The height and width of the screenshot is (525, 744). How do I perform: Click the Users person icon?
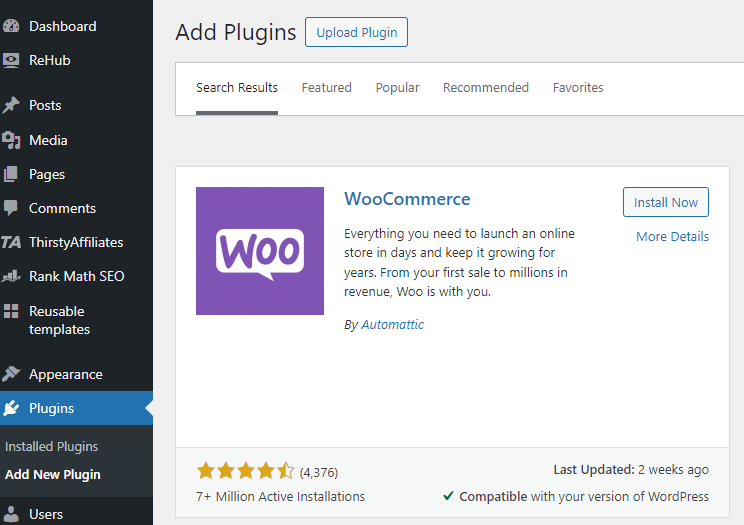pos(11,514)
